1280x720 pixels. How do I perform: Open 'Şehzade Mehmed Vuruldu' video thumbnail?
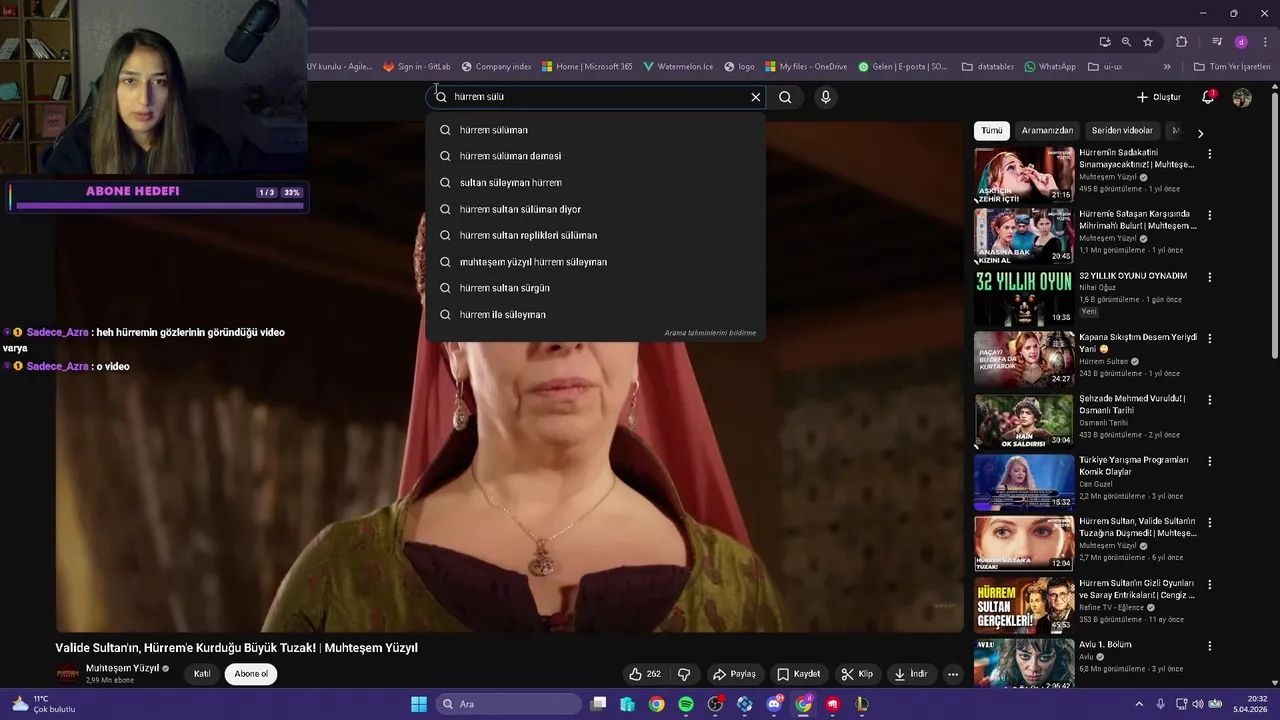1024,421
